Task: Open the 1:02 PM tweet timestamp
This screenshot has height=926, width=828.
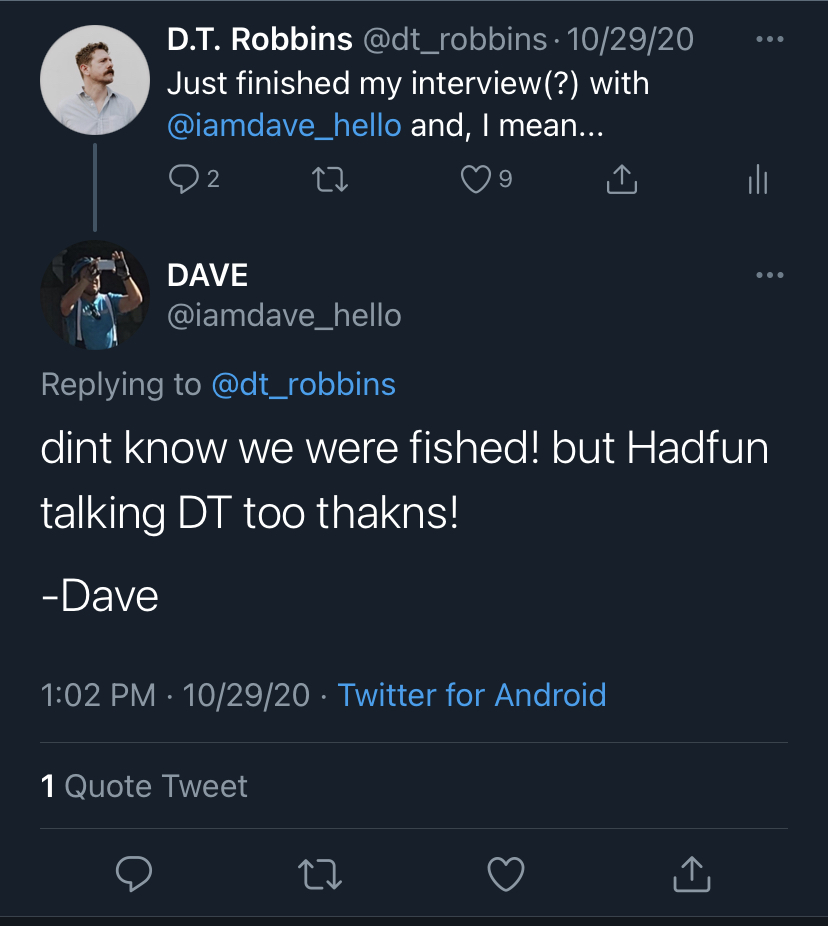Action: 98,695
